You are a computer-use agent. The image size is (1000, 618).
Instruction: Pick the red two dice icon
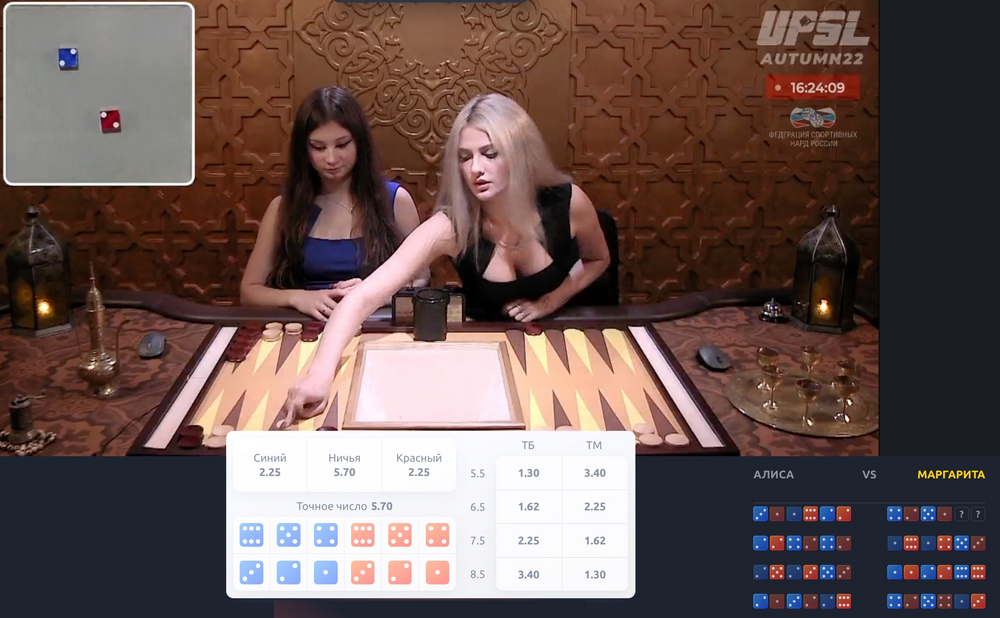400,573
